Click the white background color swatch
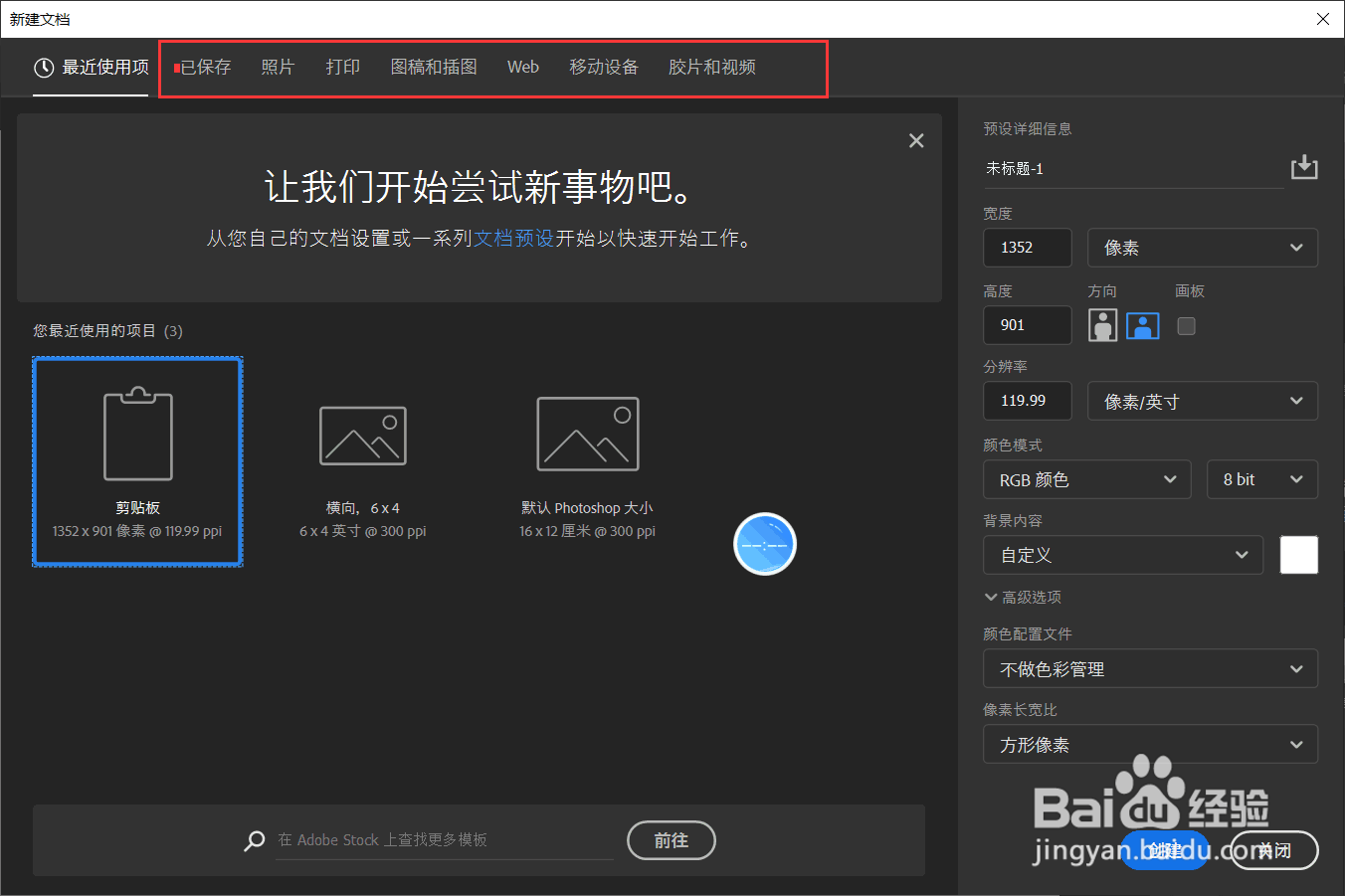Screen dimensions: 1345x896 tap(1298, 555)
